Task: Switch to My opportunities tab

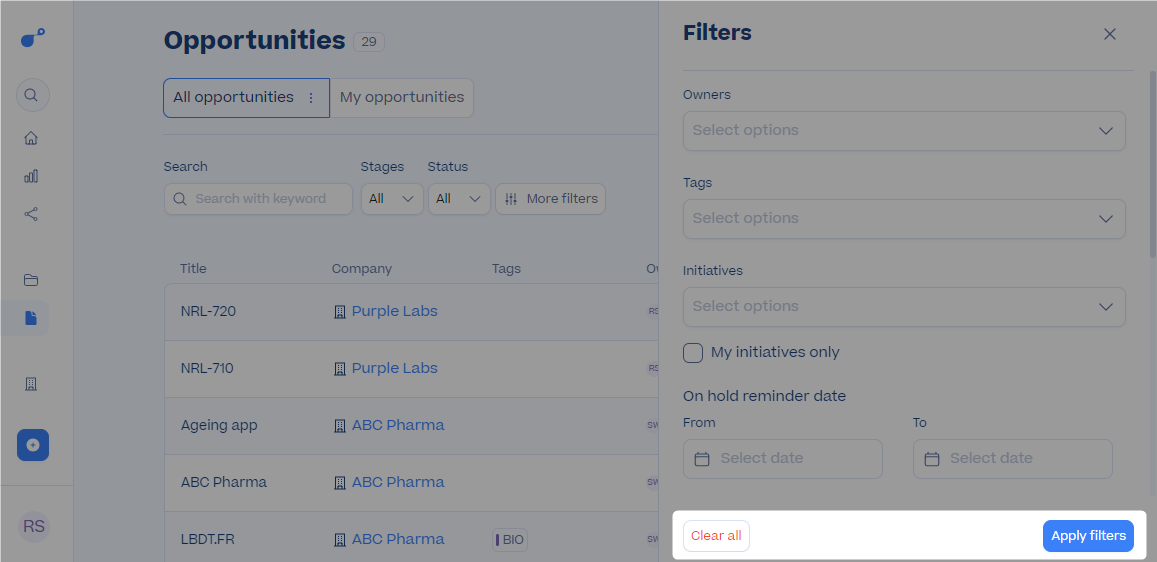Action: click(402, 97)
